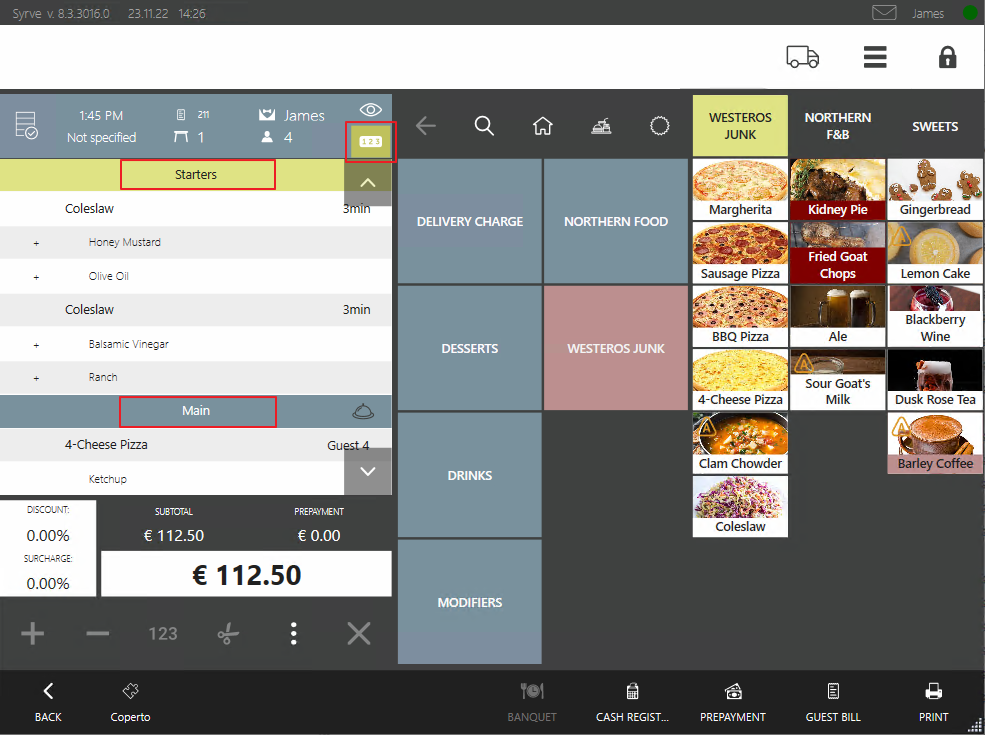Open the hamburger main menu
This screenshot has width=985, height=735.
(x=875, y=58)
